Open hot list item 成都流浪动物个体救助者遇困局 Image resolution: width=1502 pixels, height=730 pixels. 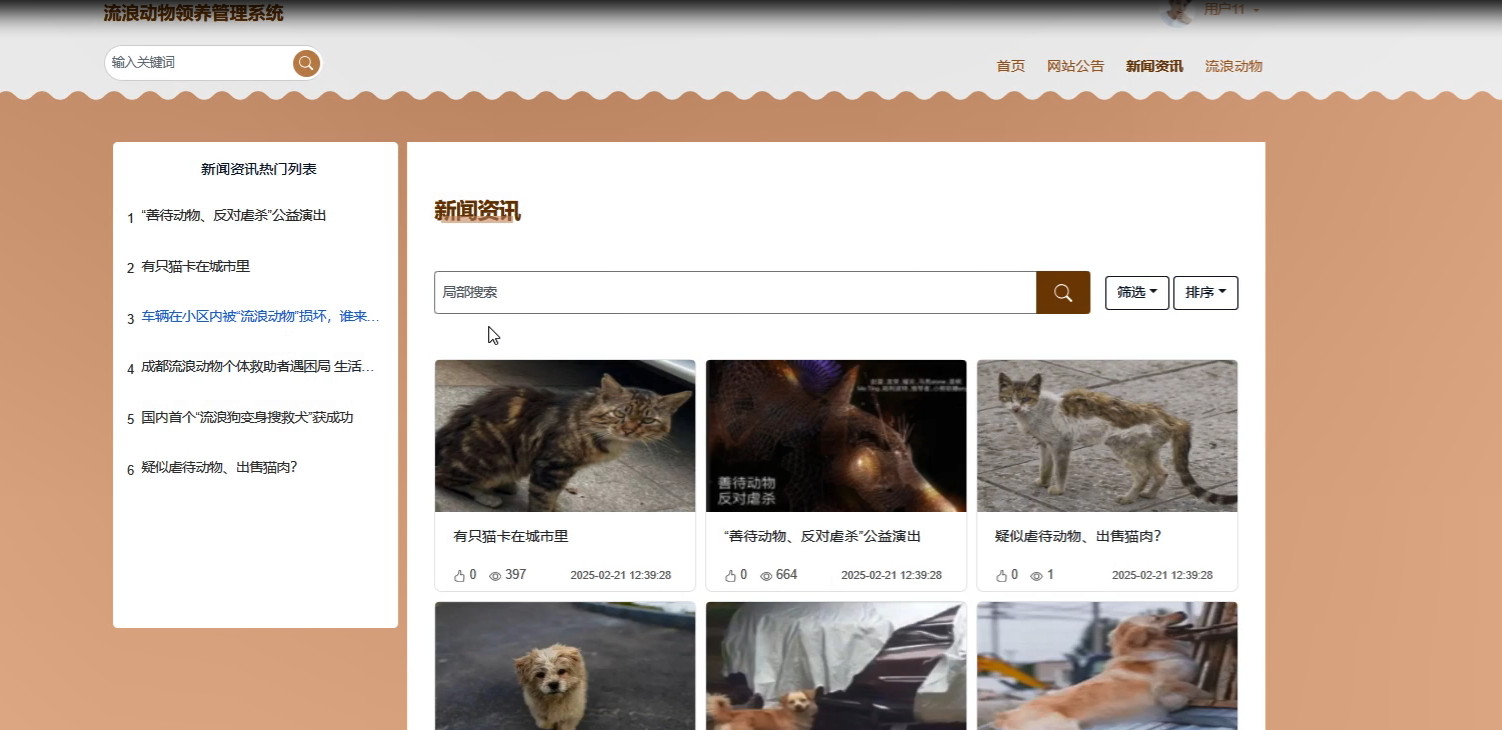pyautogui.click(x=258, y=367)
